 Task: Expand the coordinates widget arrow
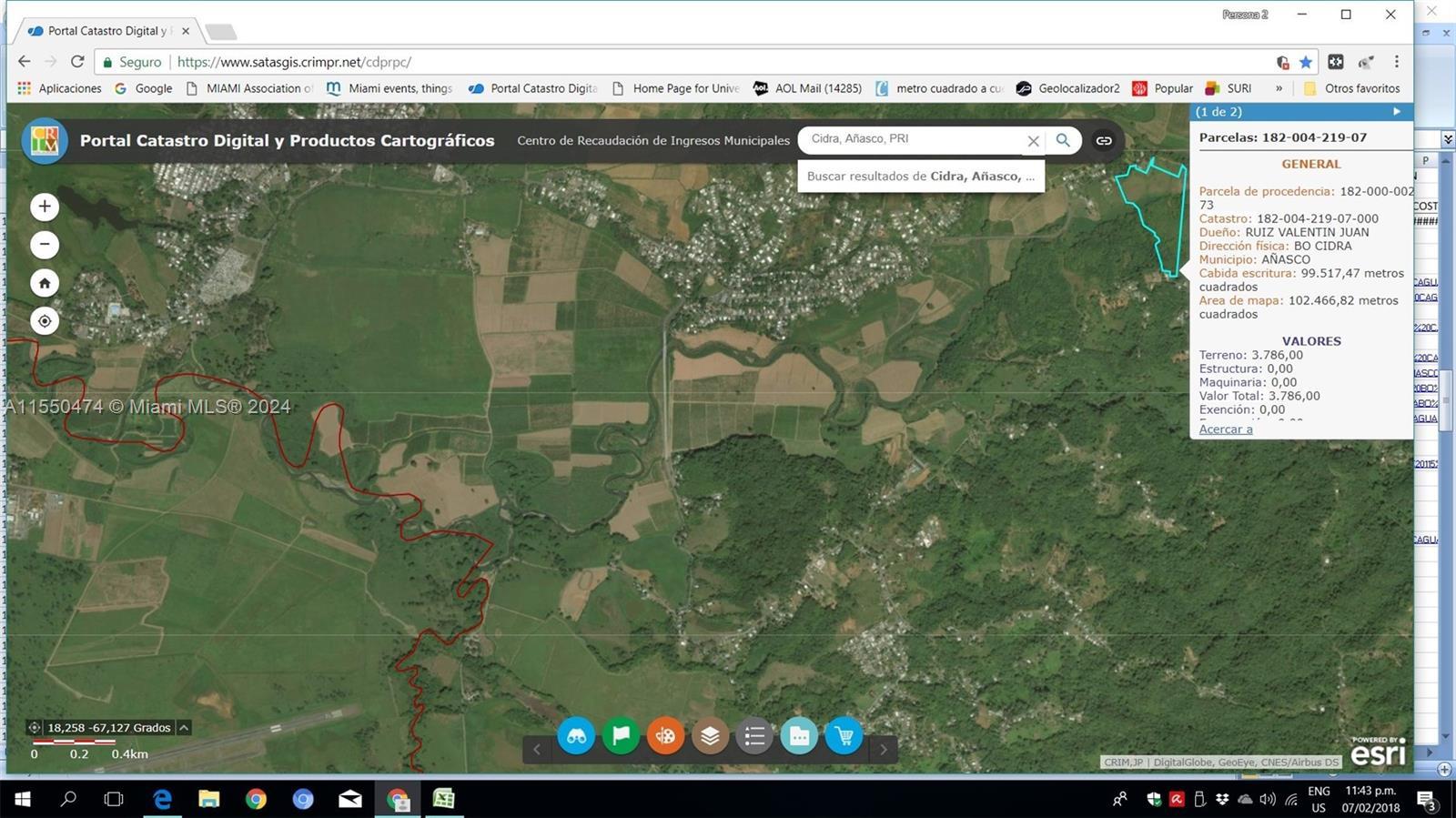(x=184, y=728)
